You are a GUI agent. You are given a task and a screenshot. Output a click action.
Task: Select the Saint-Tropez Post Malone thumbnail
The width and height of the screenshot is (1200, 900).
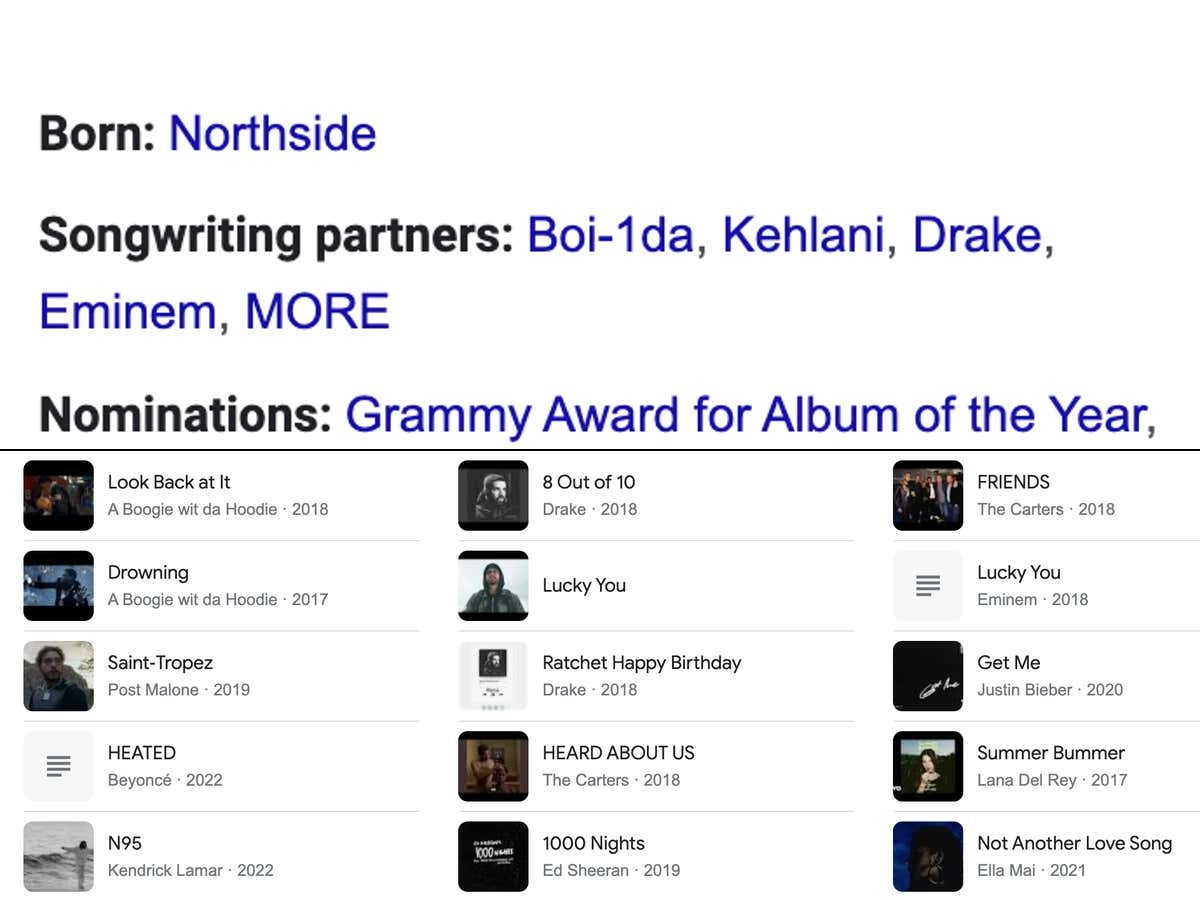tap(58, 676)
